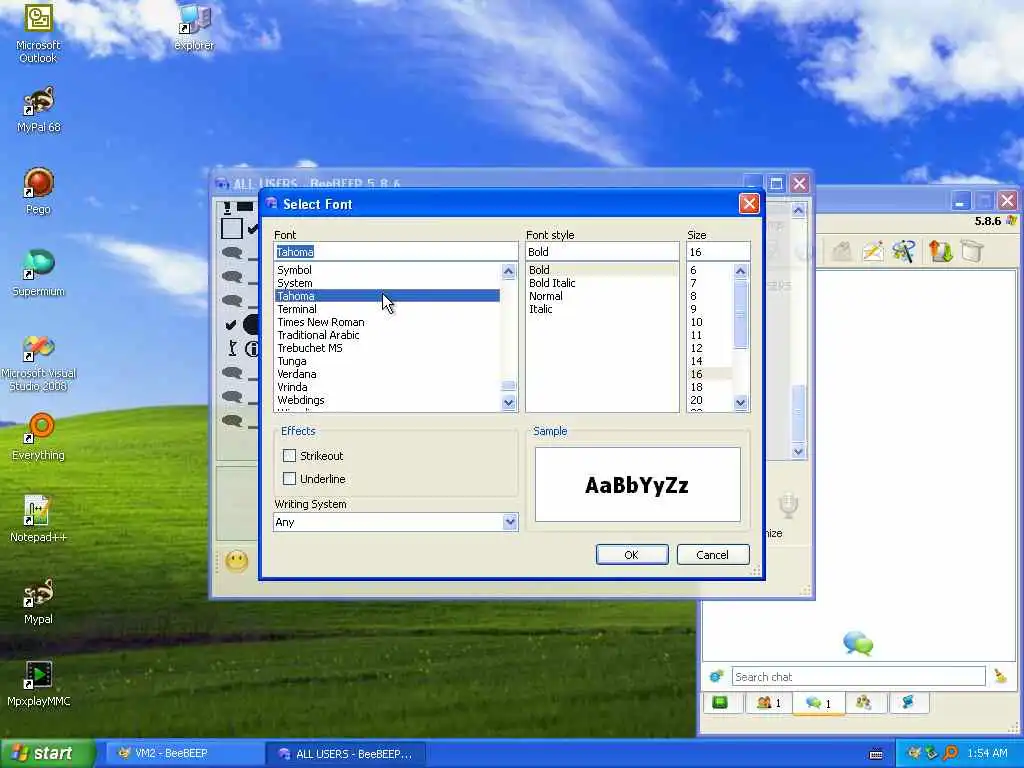Open the blue network tab in BeeBEEP

(908, 703)
